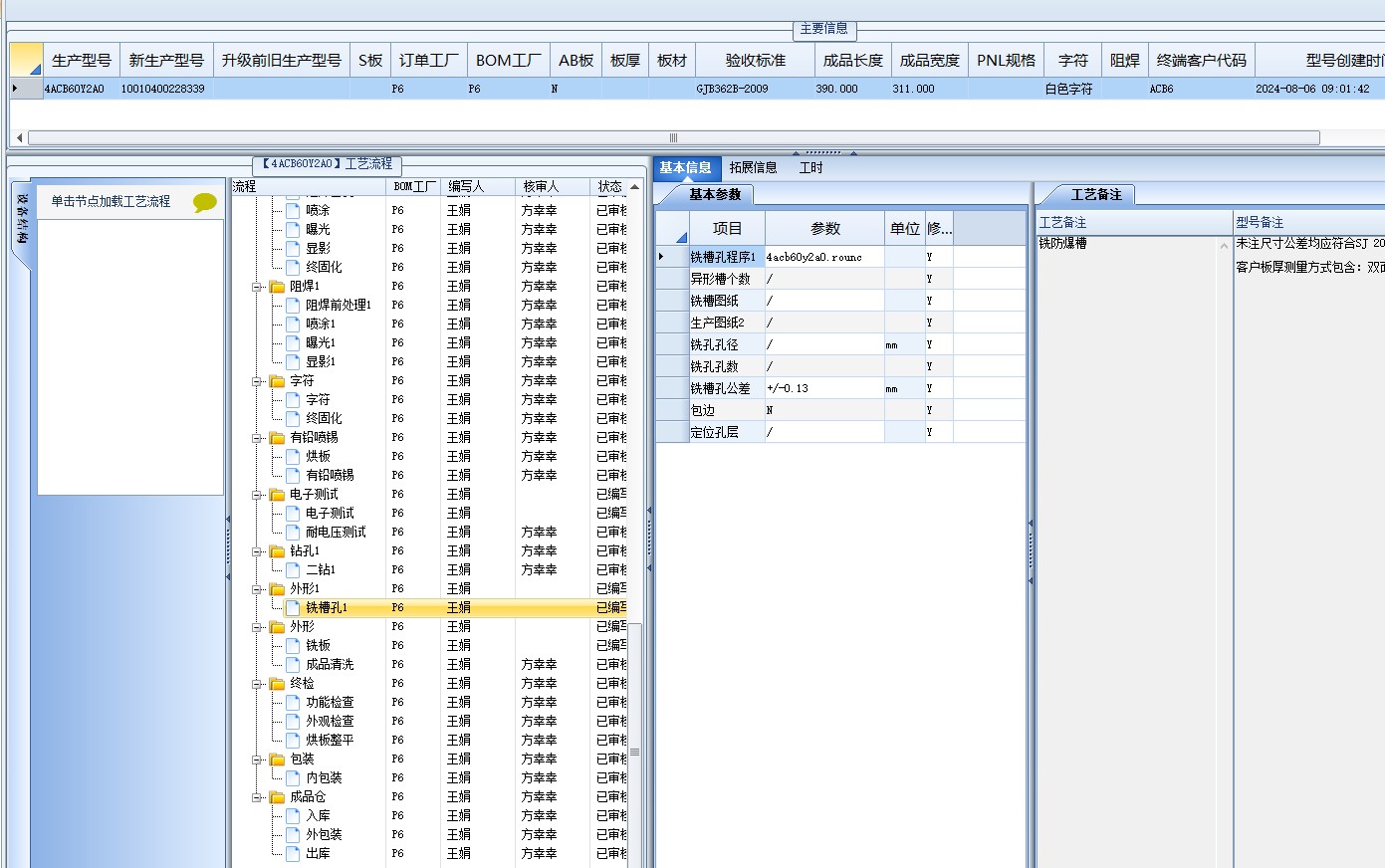Collapse the 外形1 tree node
The image size is (1385, 868).
257,589
